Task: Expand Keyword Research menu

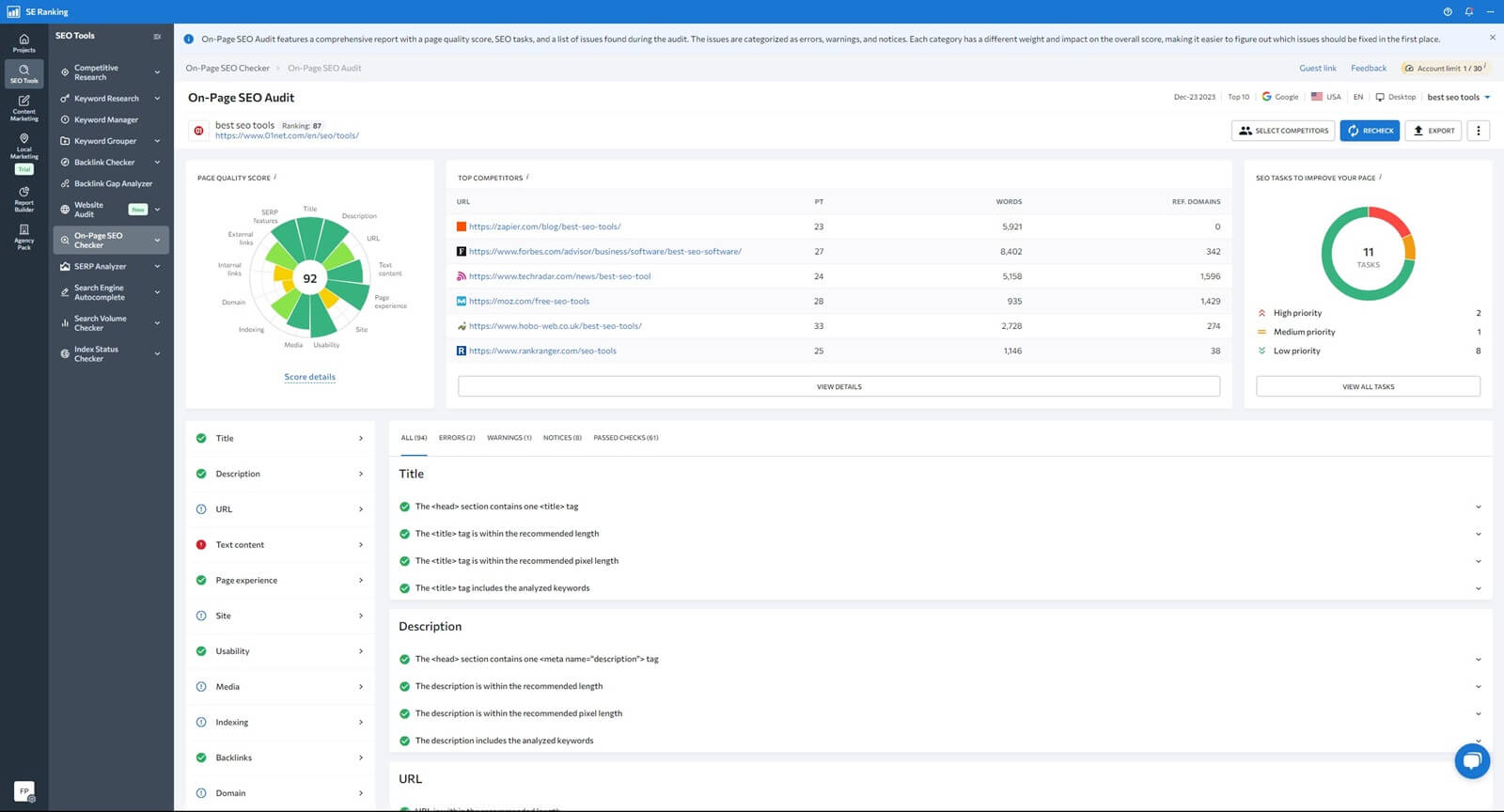Action: [111, 99]
